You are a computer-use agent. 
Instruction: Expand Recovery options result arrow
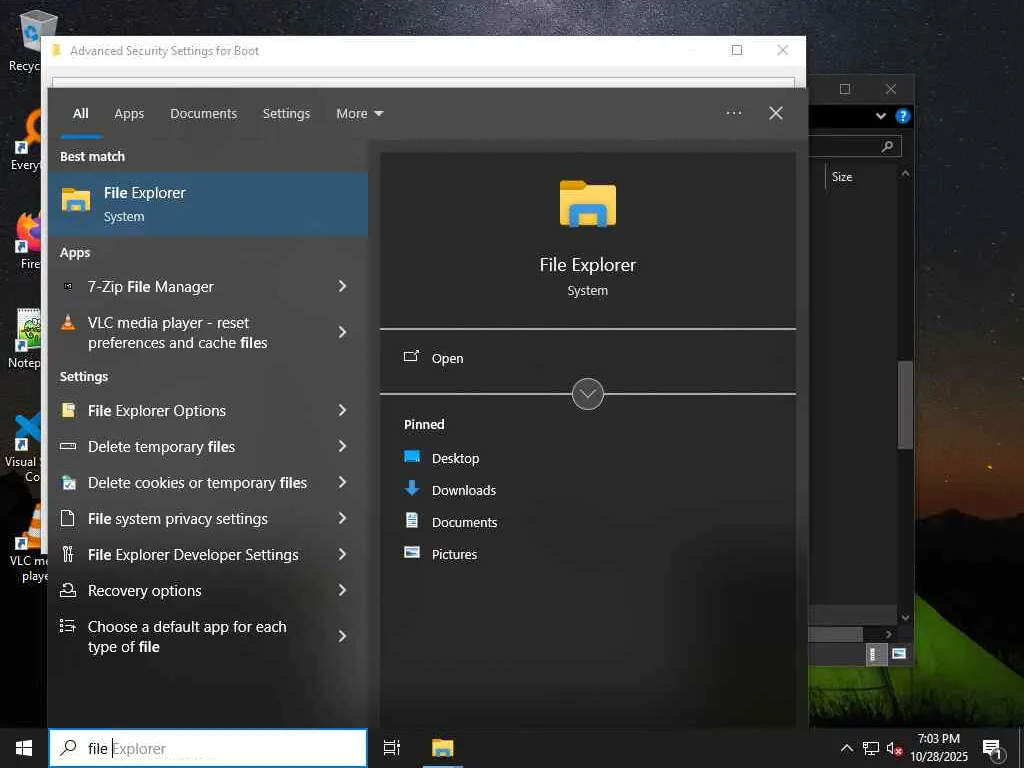pyautogui.click(x=342, y=590)
